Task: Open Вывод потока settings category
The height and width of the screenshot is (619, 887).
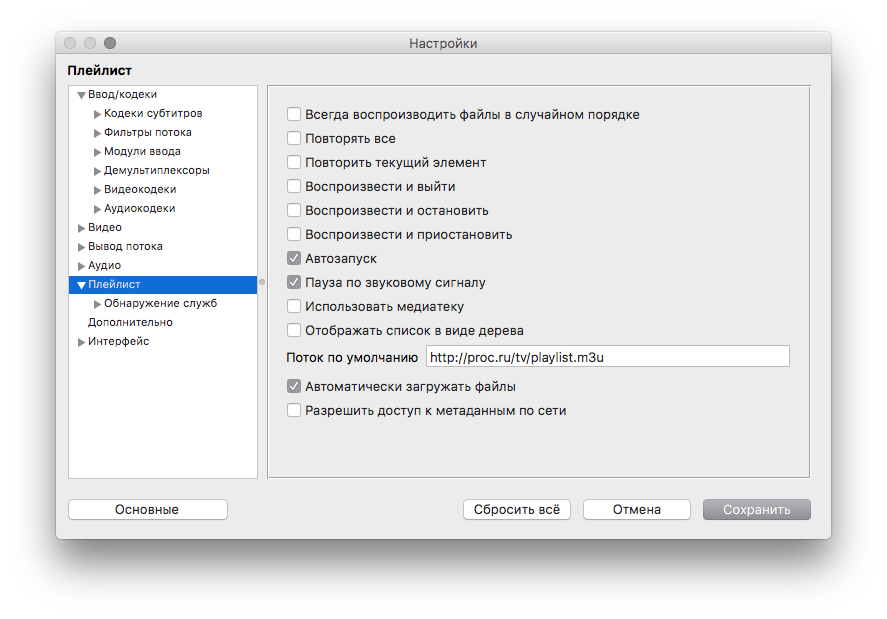Action: (125, 246)
